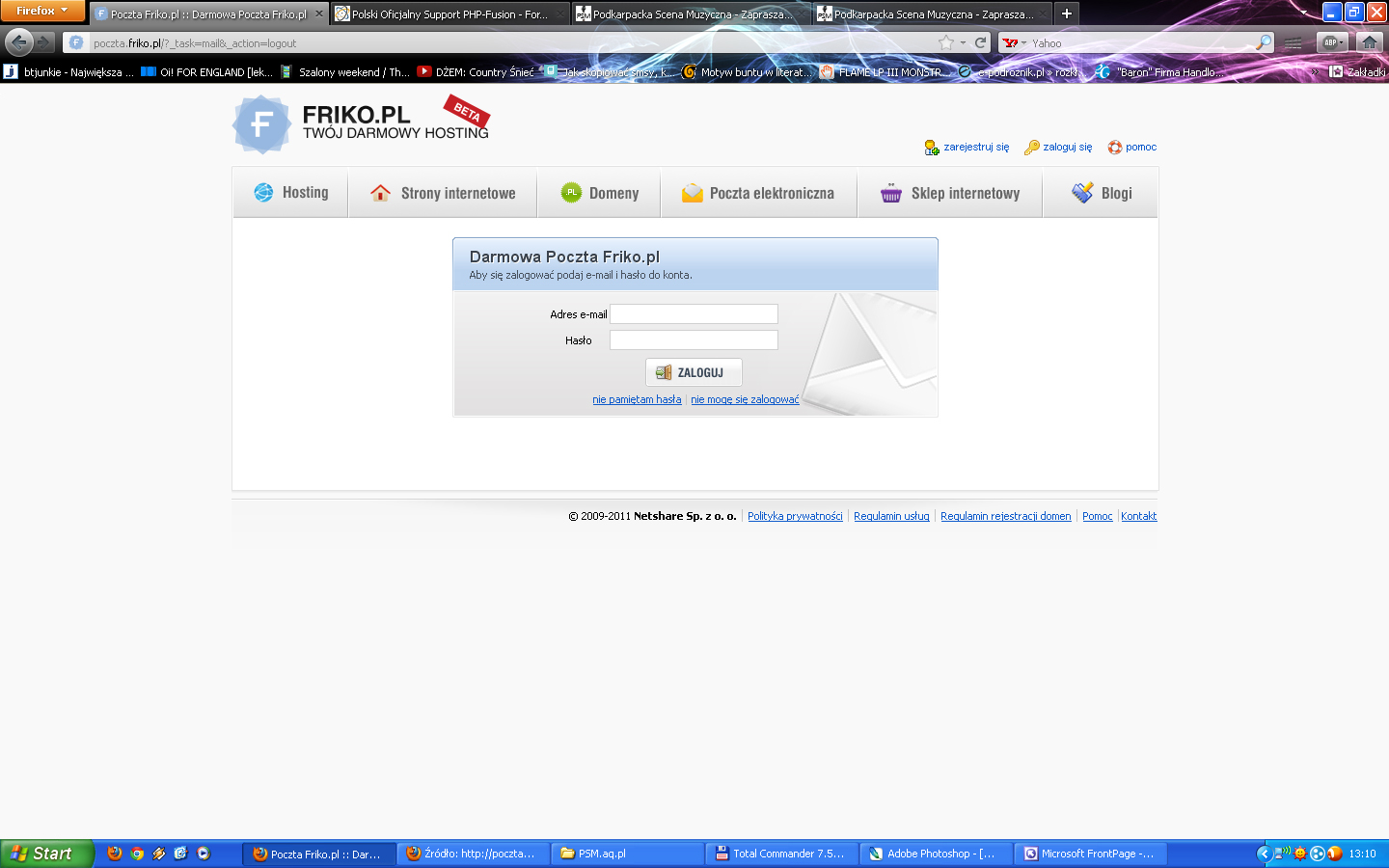Switch to Microsoft FrontPage in taskbar
Image resolution: width=1389 pixels, height=868 pixels.
click(1090, 854)
